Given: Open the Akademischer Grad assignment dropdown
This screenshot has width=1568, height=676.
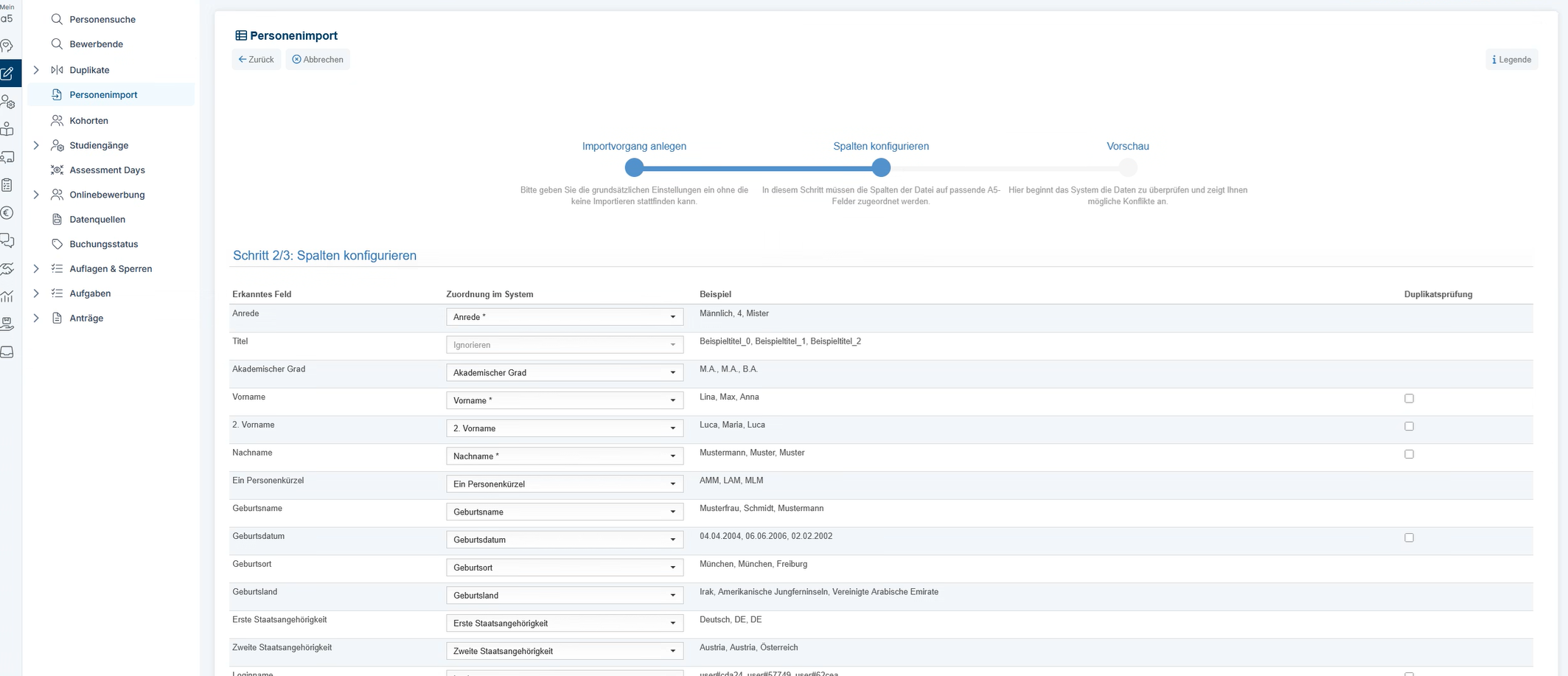Looking at the screenshot, I should [564, 373].
